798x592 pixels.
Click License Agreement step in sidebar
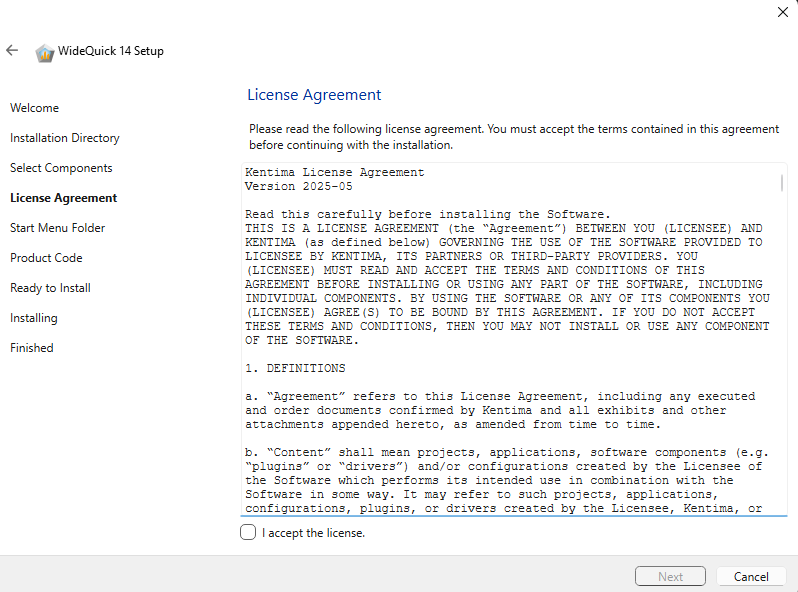[x=64, y=198]
